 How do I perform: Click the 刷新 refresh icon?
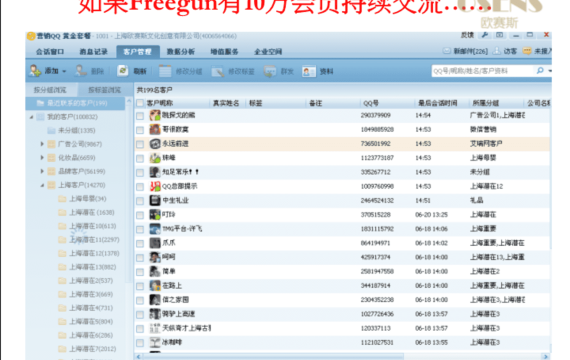123,71
